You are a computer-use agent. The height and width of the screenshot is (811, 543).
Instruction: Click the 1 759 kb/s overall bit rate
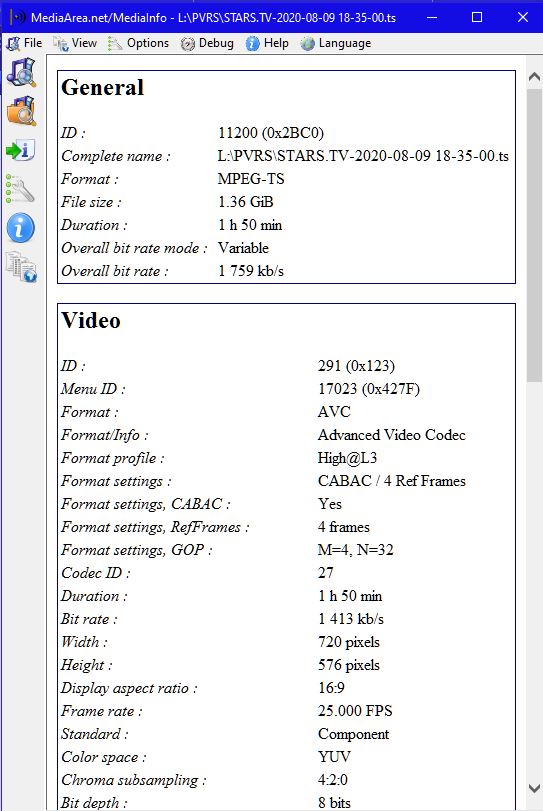[x=251, y=271]
